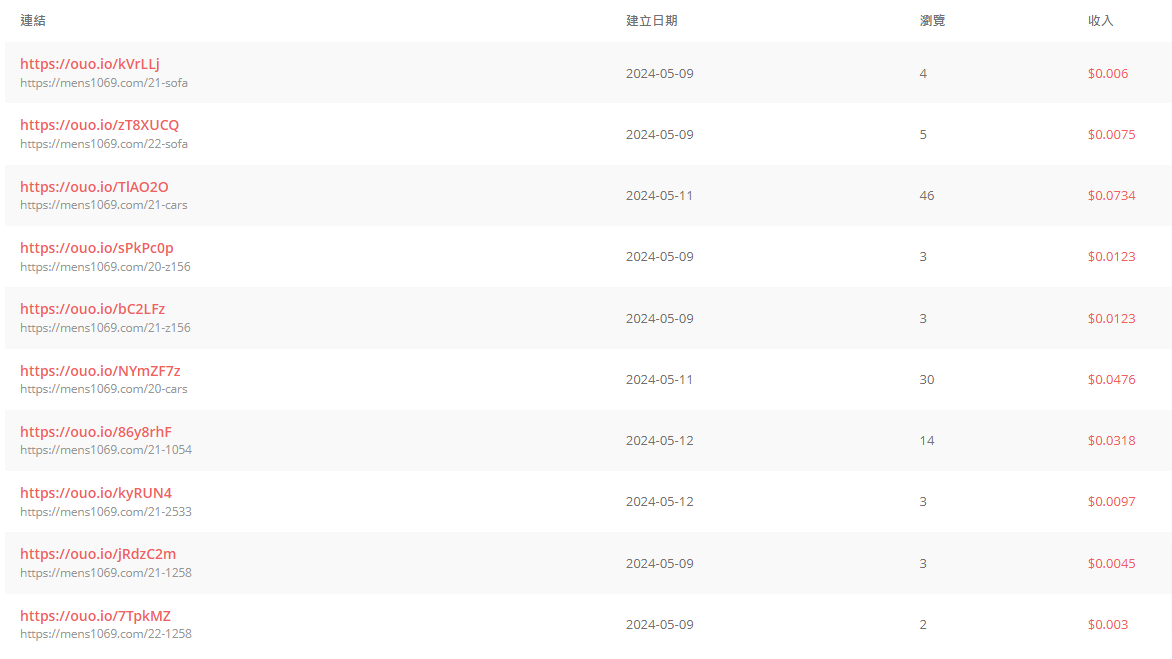The image size is (1172, 659).
Task: Open the short link https://ouo.io/TlAO2O
Action: pyautogui.click(x=94, y=187)
